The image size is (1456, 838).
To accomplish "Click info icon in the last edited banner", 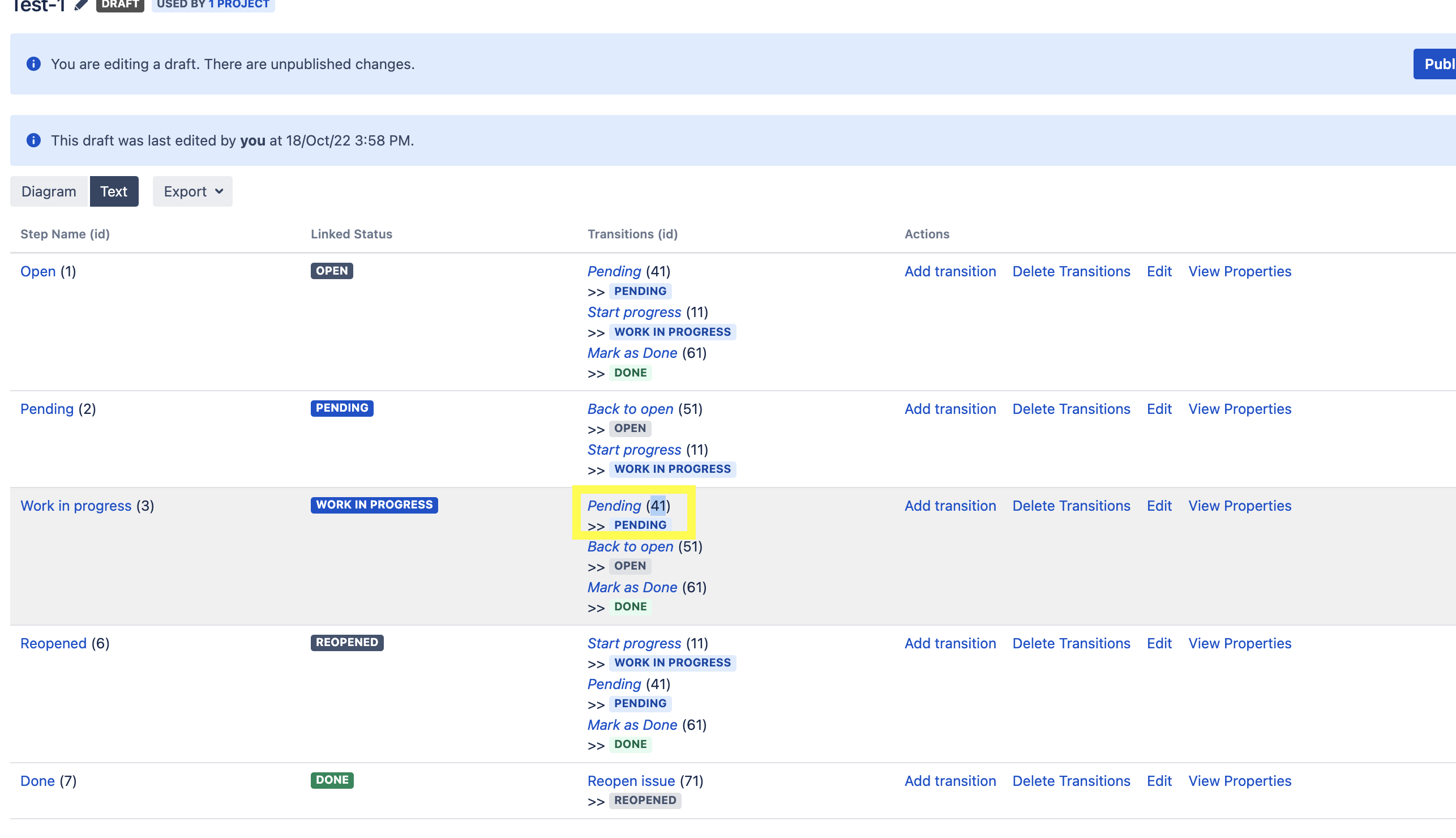I will (x=33, y=140).
